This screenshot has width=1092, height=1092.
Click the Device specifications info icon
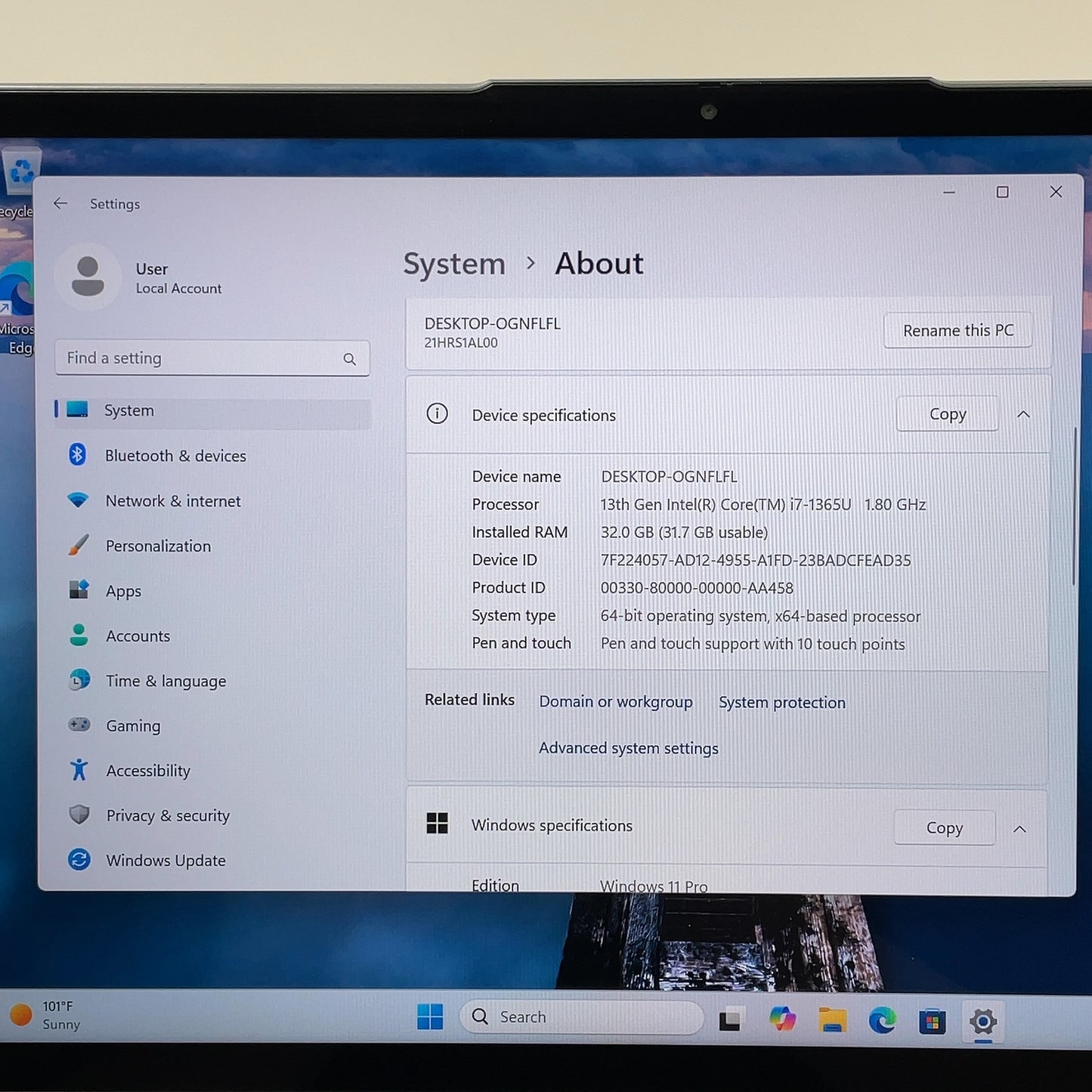pos(437,414)
